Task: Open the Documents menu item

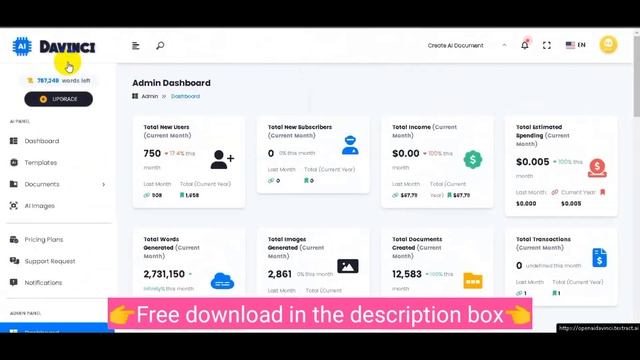Action: click(x=42, y=184)
